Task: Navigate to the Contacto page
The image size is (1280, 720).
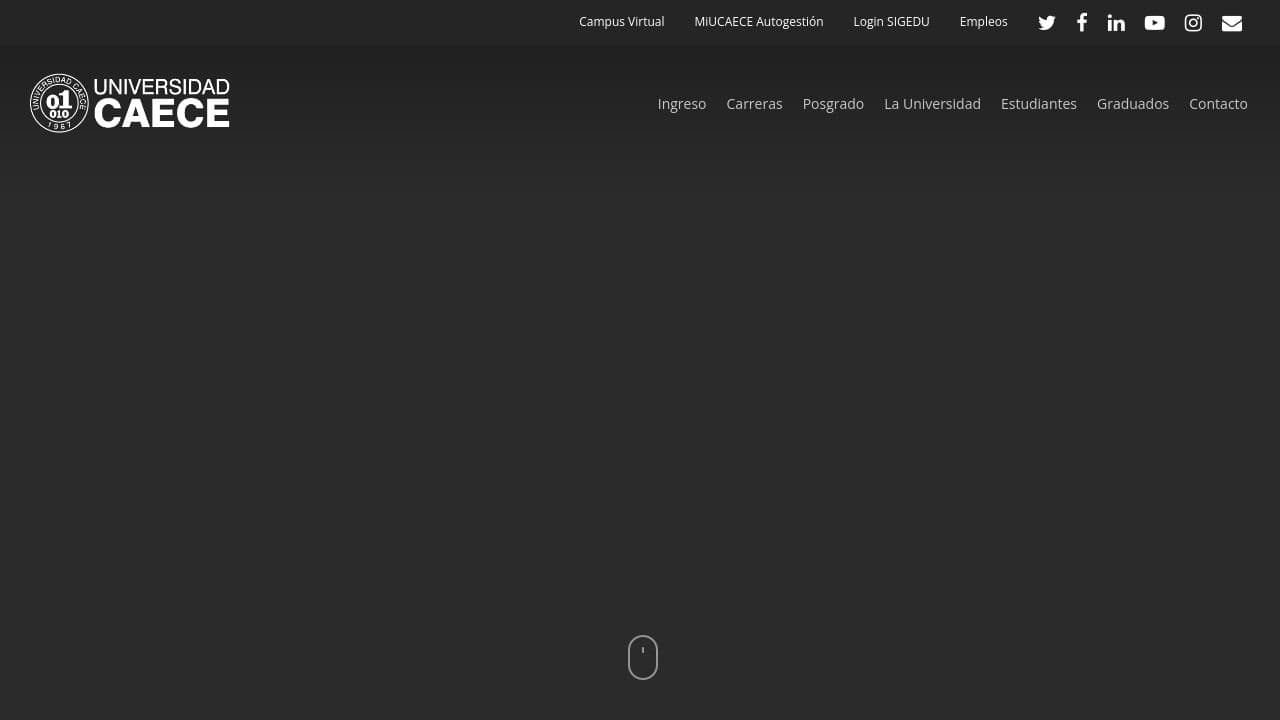Action: coord(1218,103)
